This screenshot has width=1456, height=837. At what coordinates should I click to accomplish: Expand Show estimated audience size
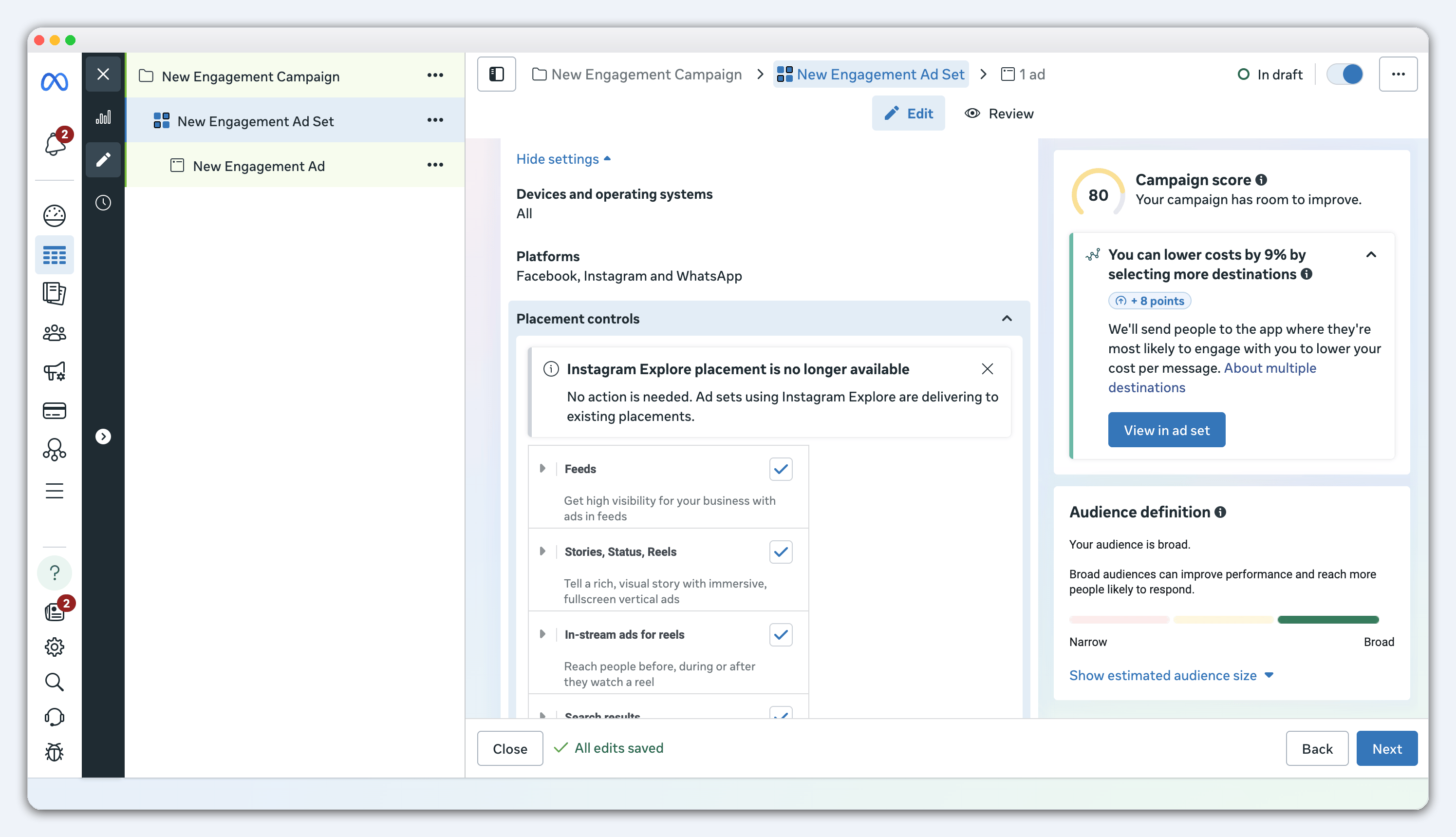coord(1171,675)
